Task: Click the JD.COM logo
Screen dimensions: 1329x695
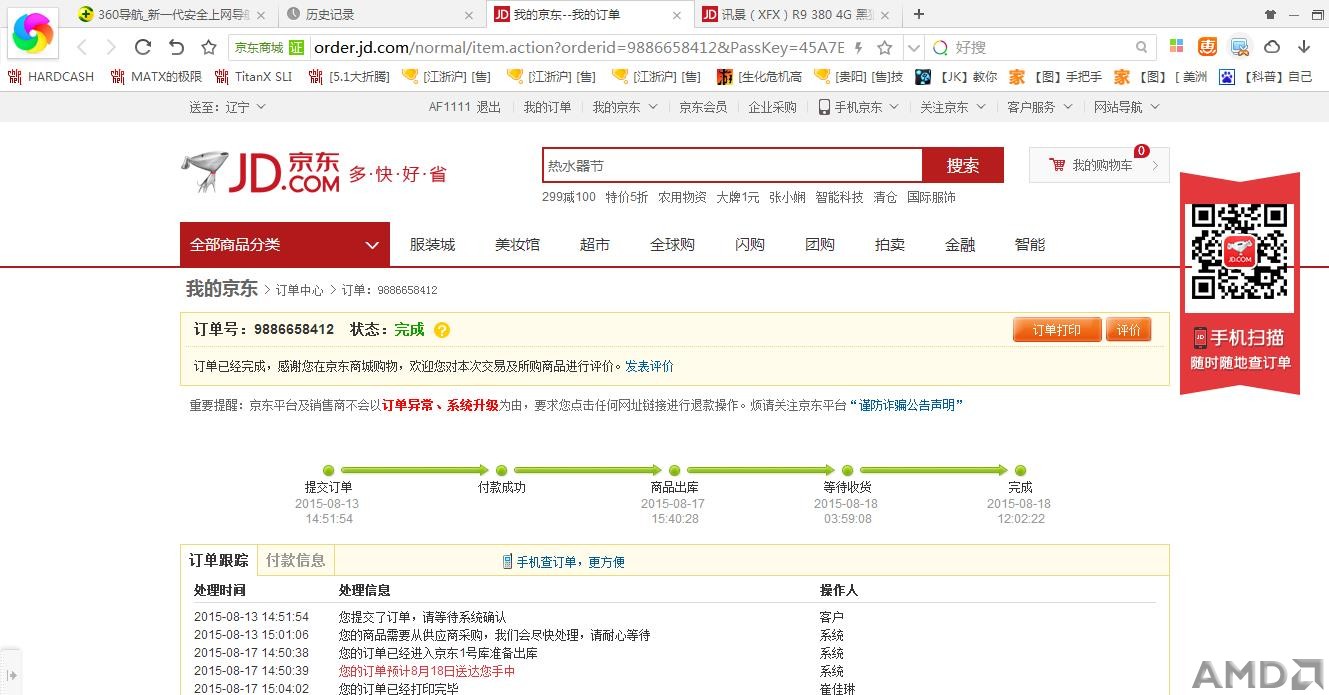Action: [261, 173]
